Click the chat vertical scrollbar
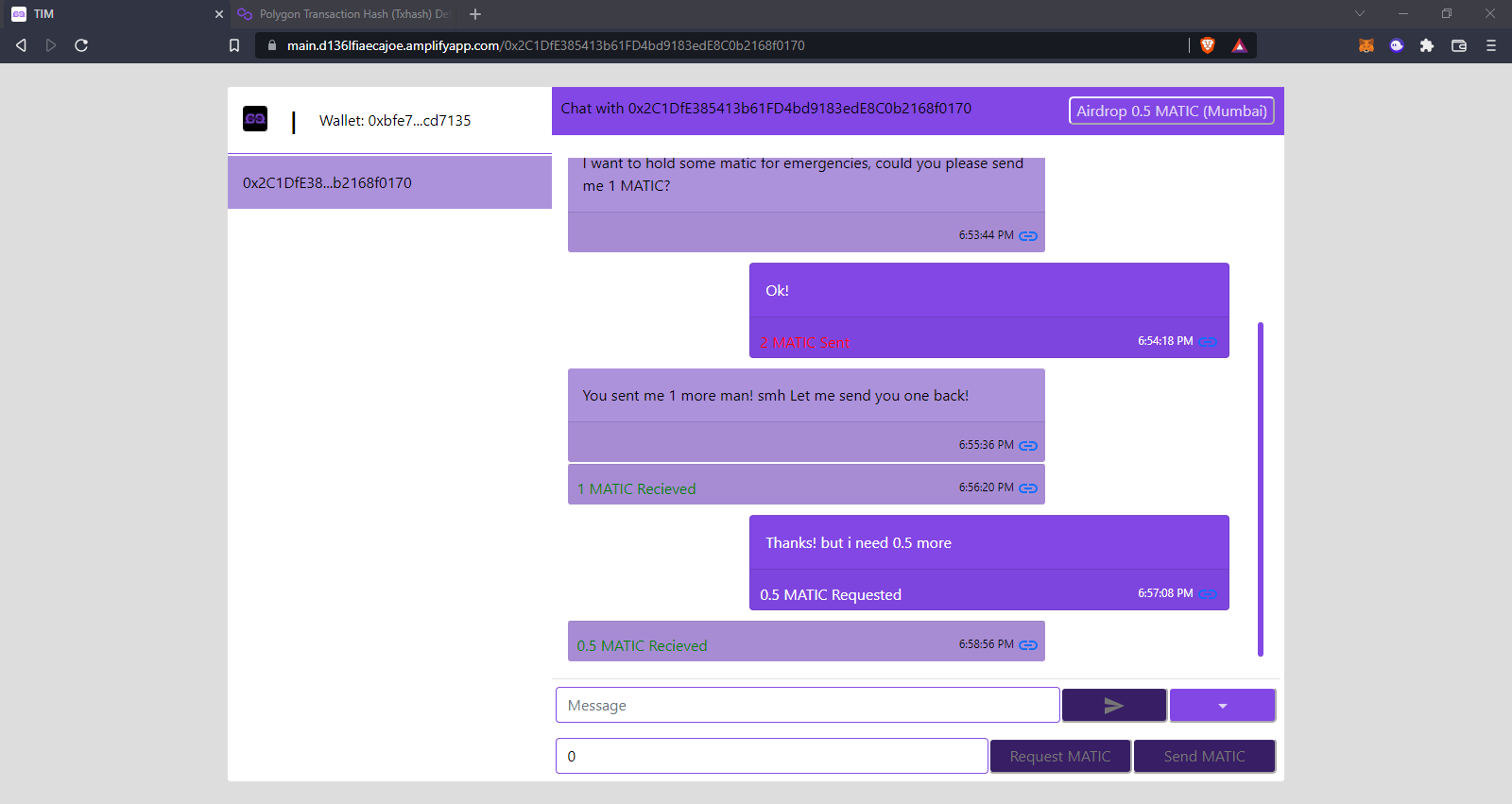The image size is (1512, 804). [1261, 488]
